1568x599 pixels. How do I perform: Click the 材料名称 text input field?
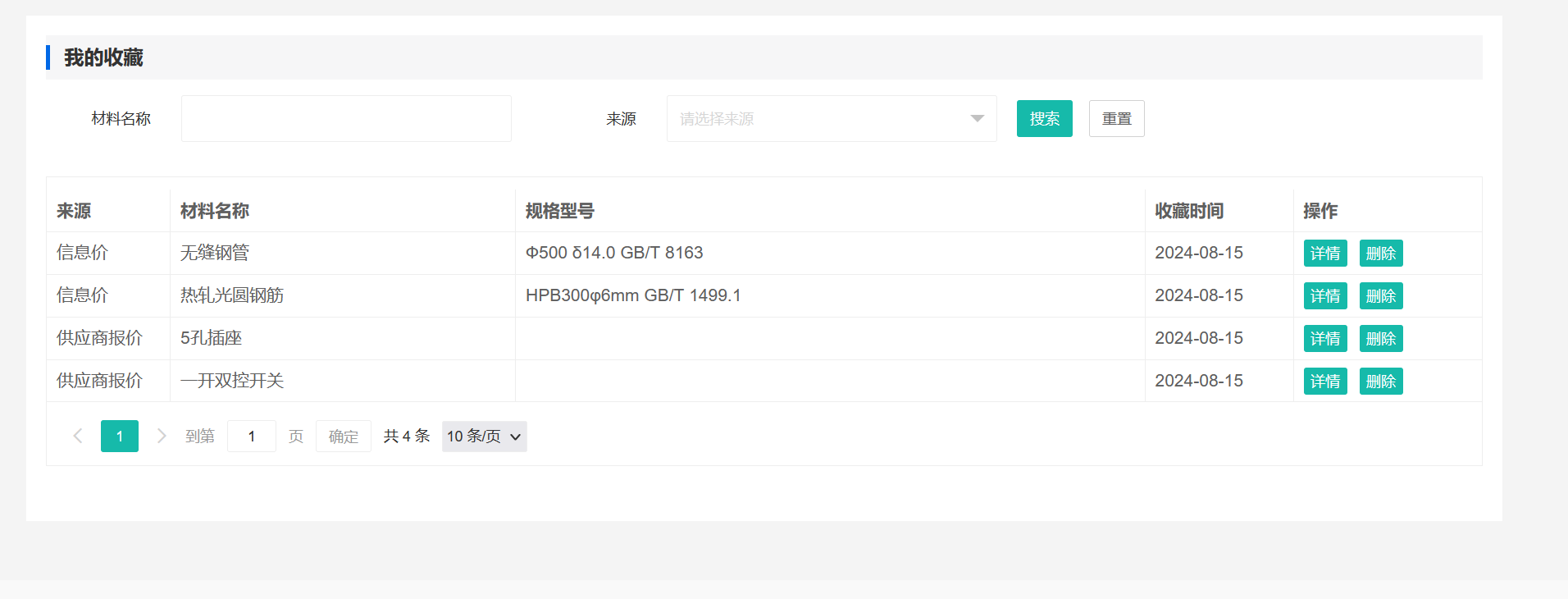346,119
